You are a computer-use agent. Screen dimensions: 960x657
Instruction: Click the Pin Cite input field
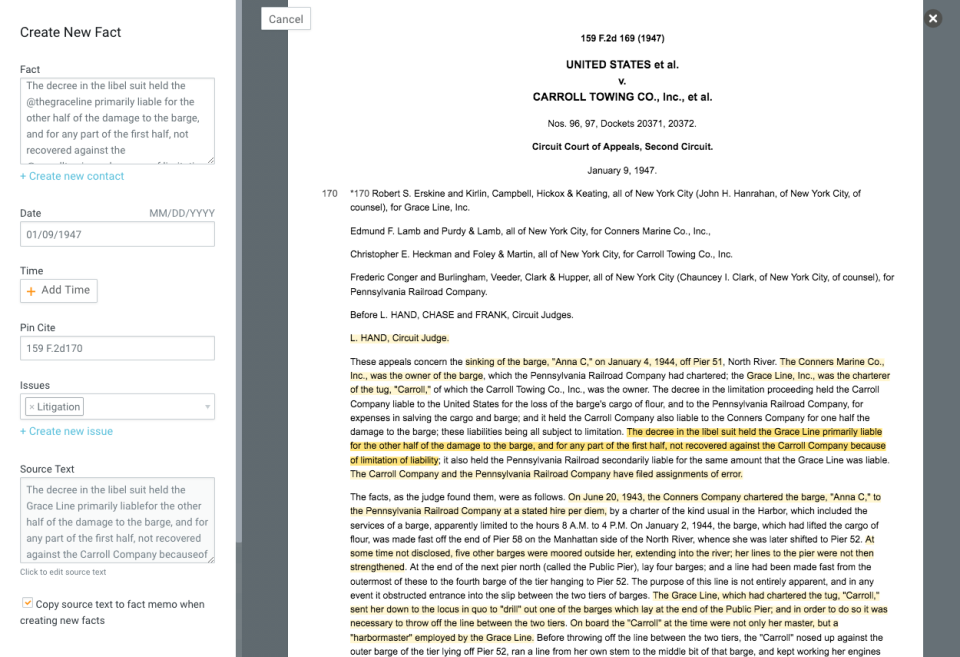click(x=118, y=348)
